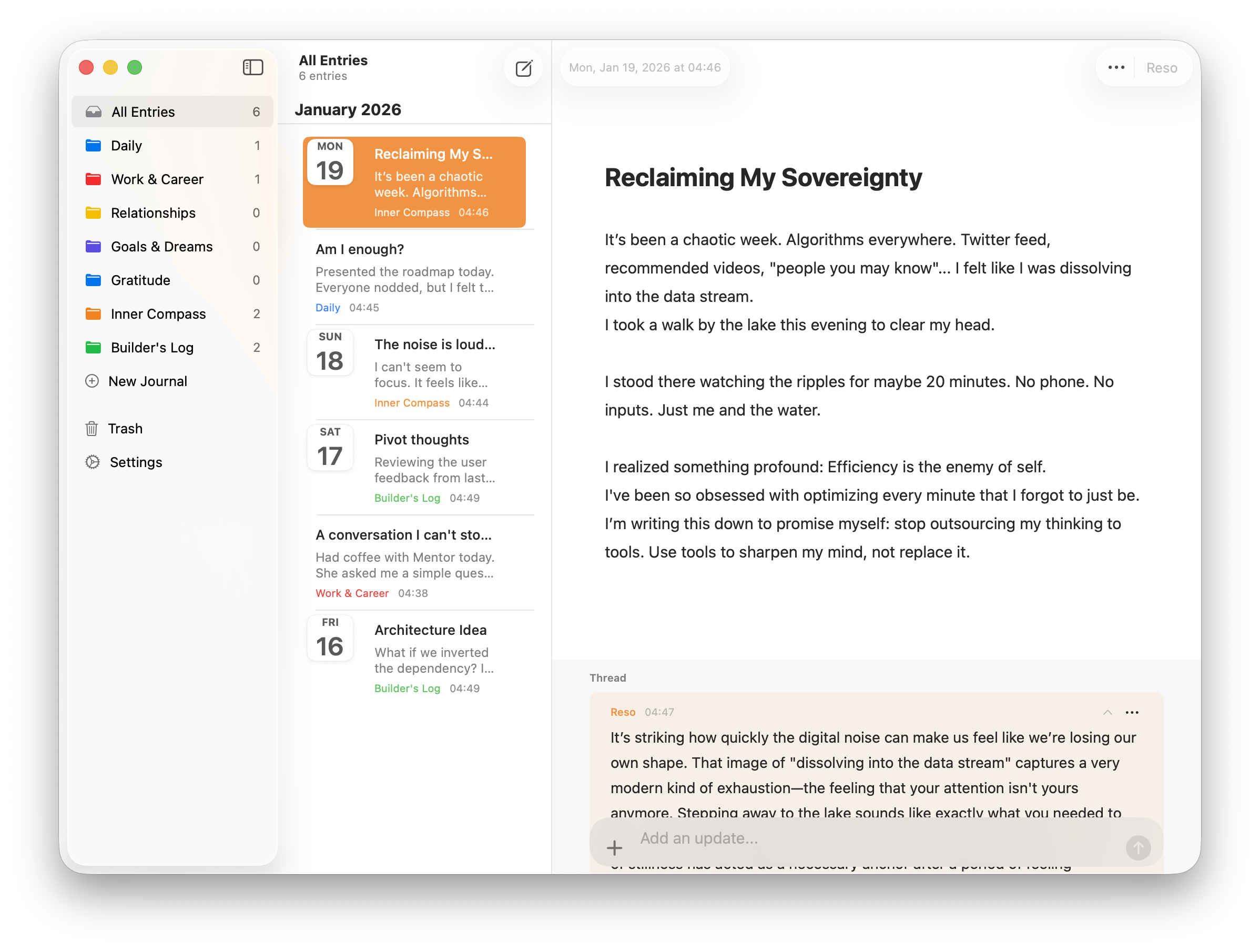Select the All Entries inbox item
Image resolution: width=1260 pixels, height=952 pixels.
(143, 112)
